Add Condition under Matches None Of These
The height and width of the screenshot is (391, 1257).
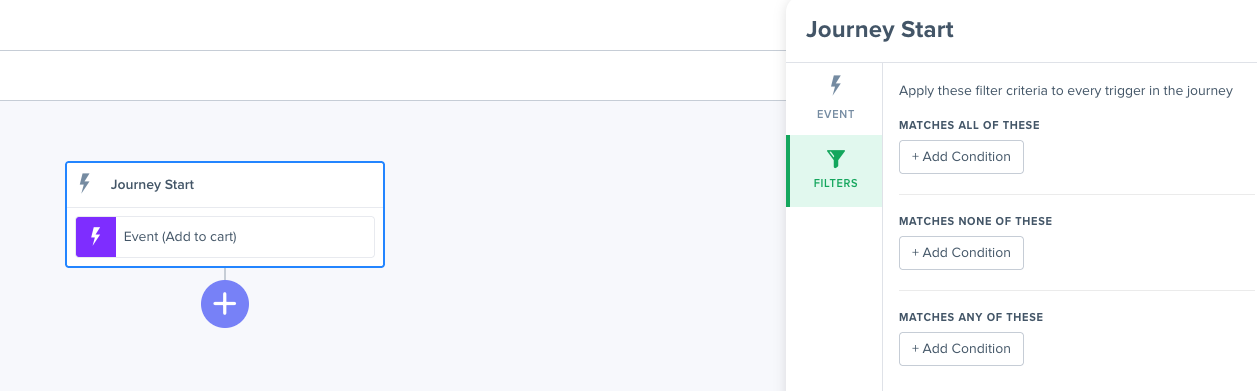(961, 253)
